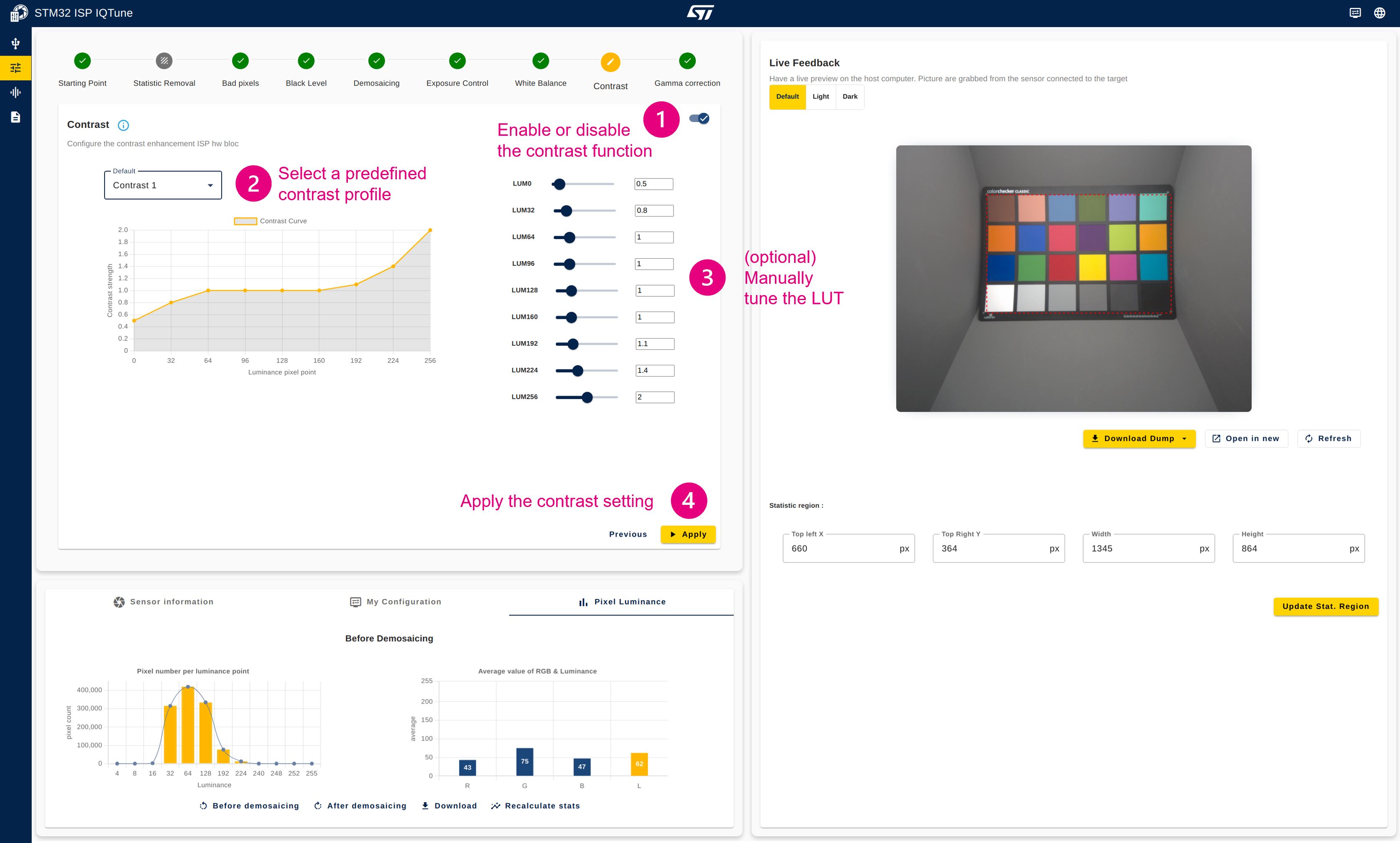Open the console log icon in header
The width and height of the screenshot is (1400, 843).
click(x=1354, y=13)
